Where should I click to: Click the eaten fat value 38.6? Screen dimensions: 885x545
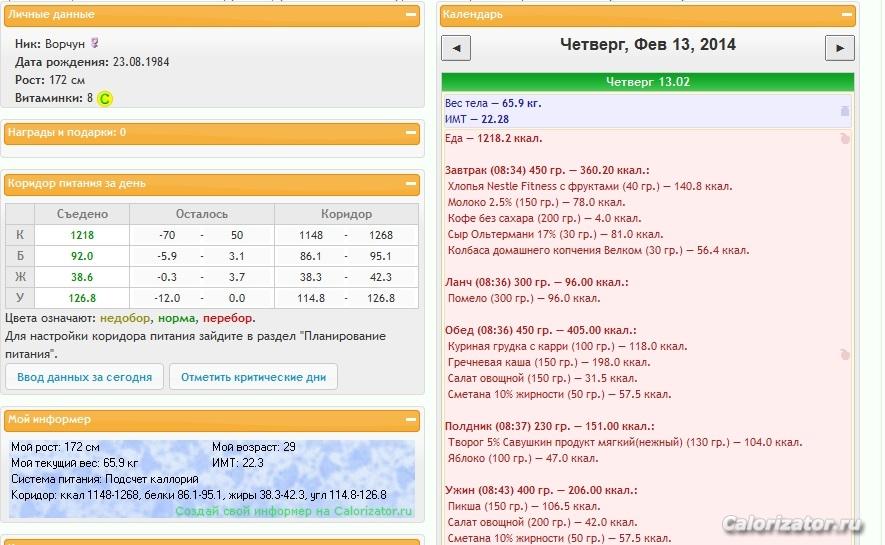tap(82, 277)
